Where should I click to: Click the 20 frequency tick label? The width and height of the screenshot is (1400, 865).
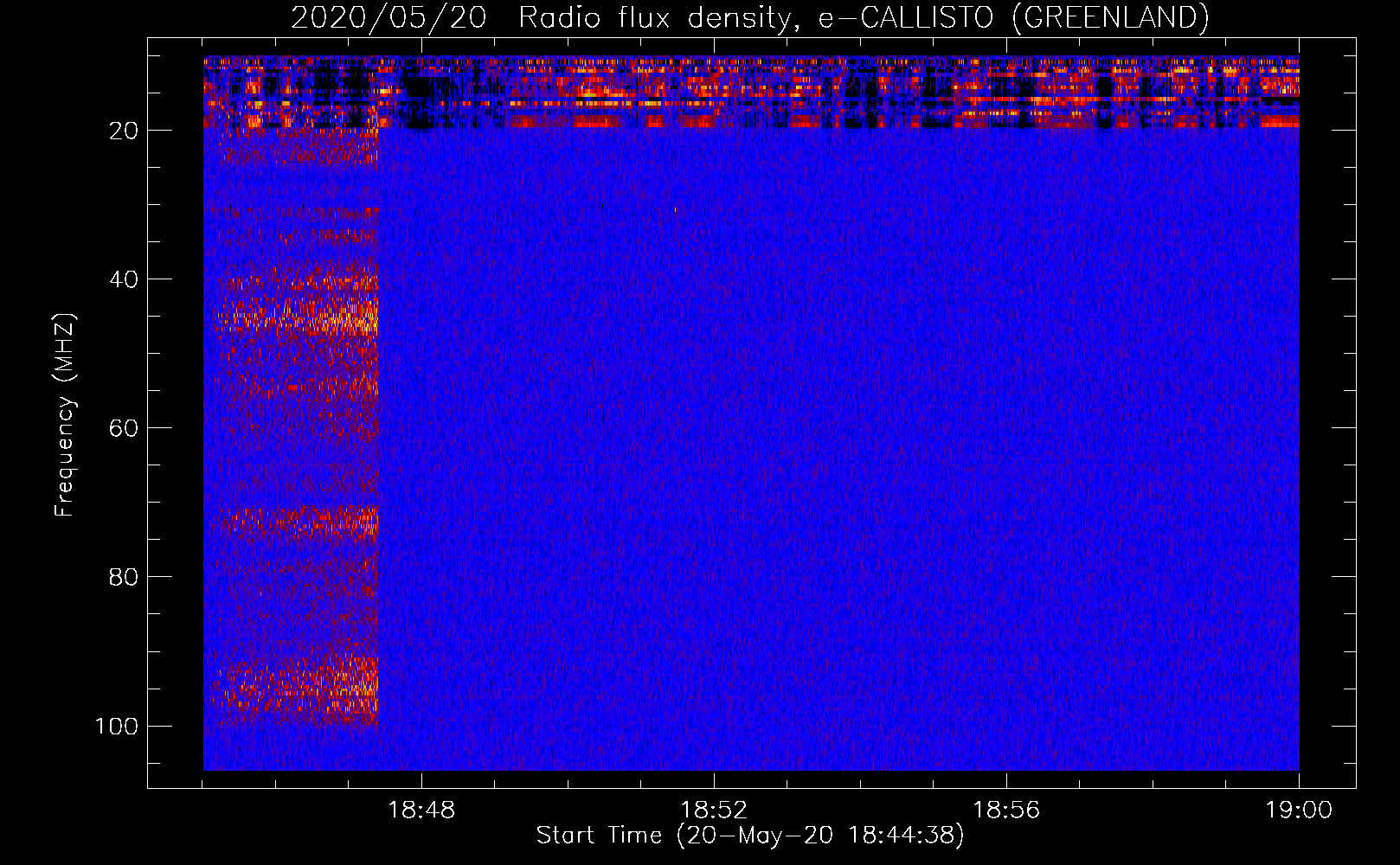(x=124, y=131)
